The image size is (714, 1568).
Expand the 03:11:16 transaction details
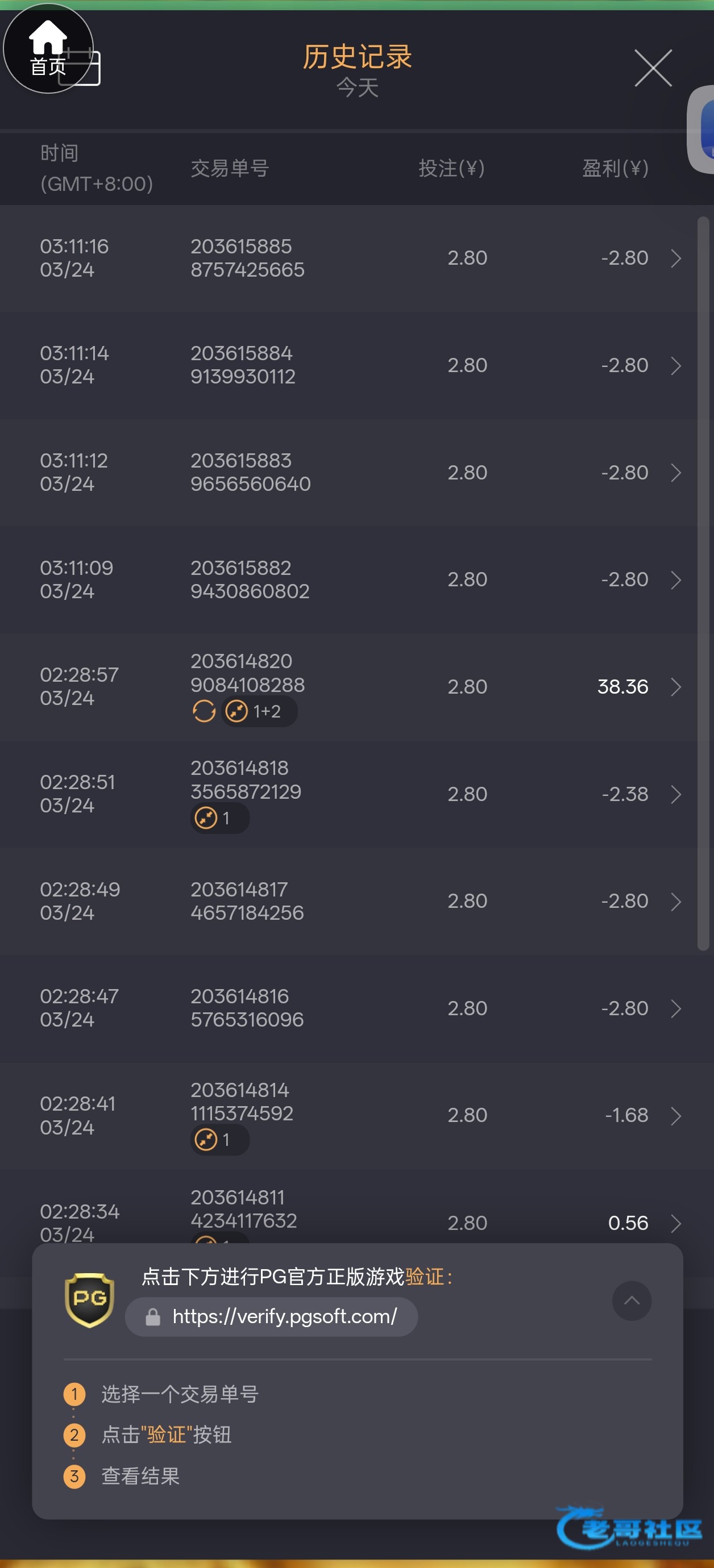[x=675, y=258]
